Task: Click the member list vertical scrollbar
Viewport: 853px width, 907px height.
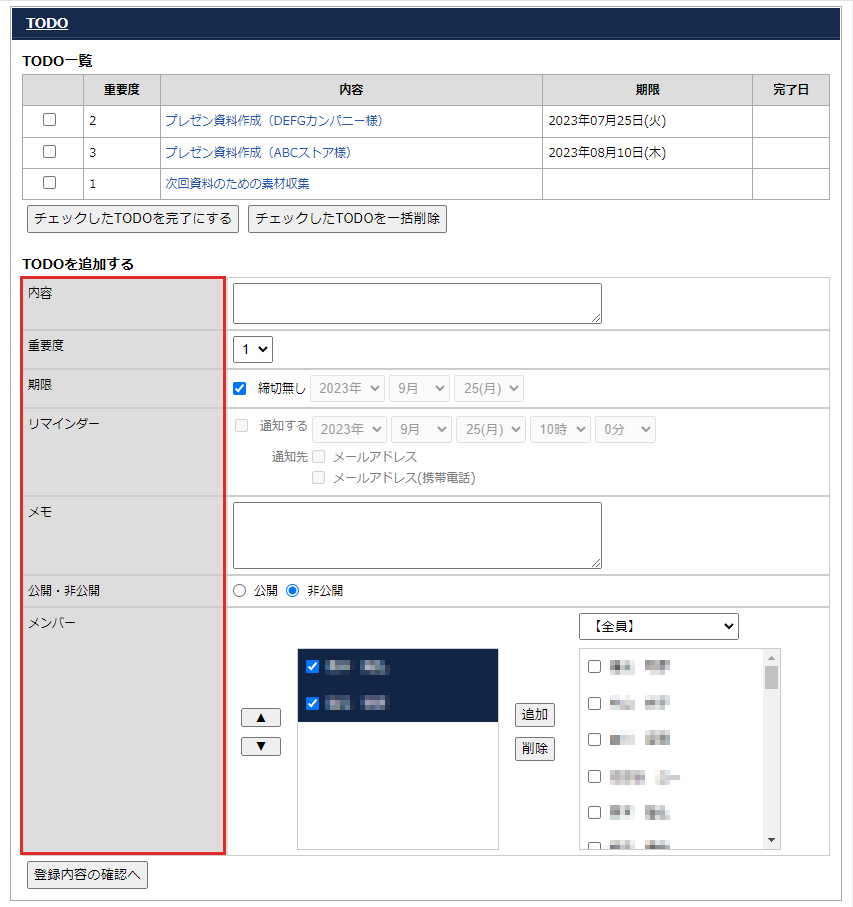Action: (771, 748)
